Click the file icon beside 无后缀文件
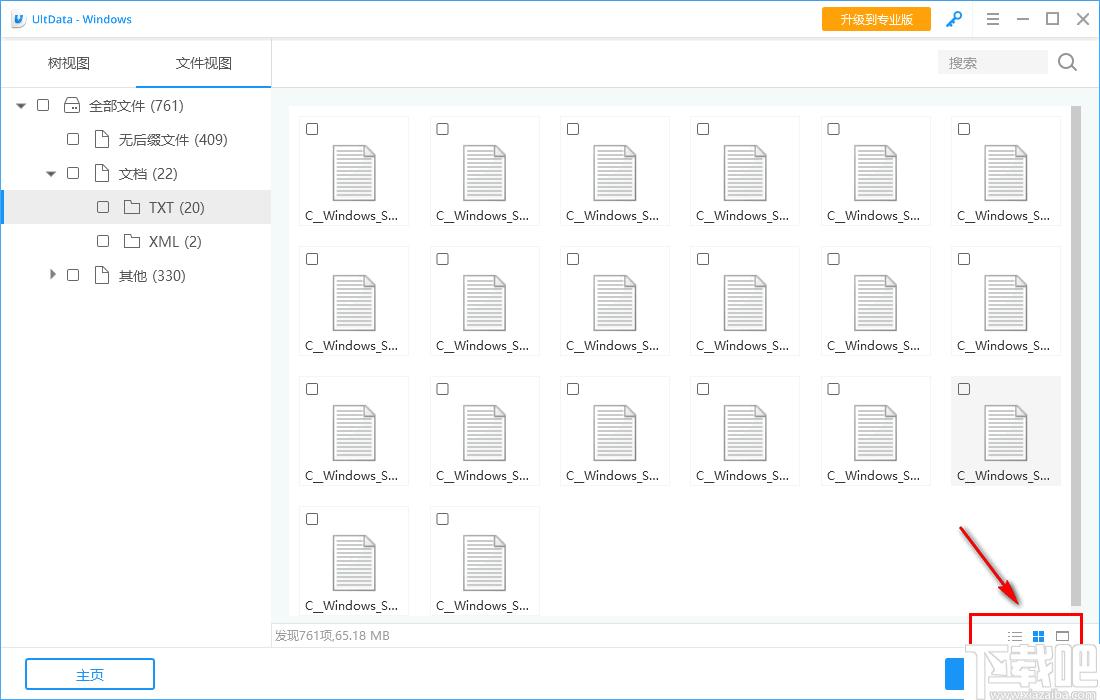Image resolution: width=1100 pixels, height=700 pixels. coord(102,139)
